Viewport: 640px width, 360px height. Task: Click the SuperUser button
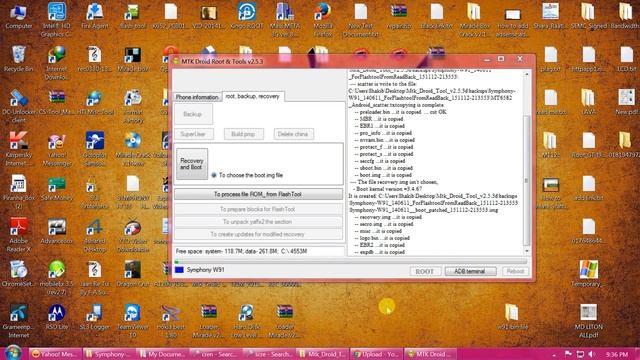[193, 134]
